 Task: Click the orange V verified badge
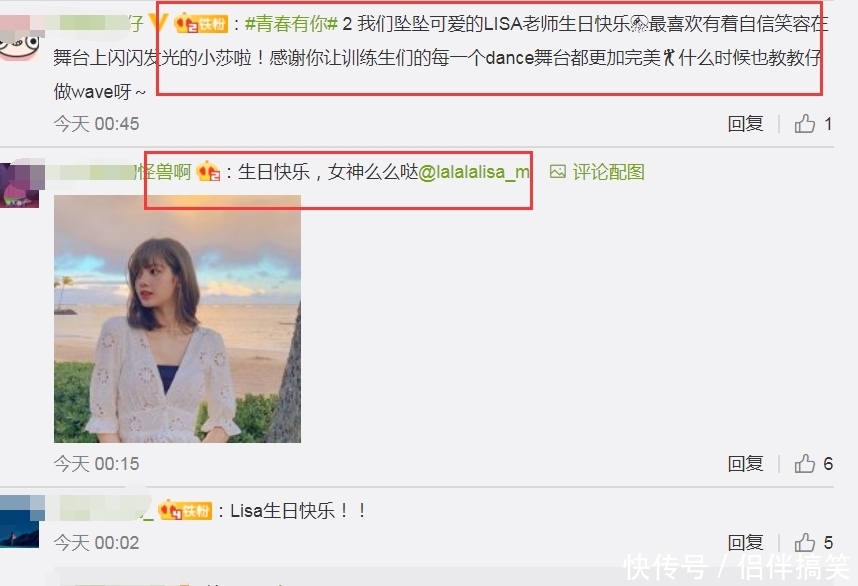coord(158,22)
